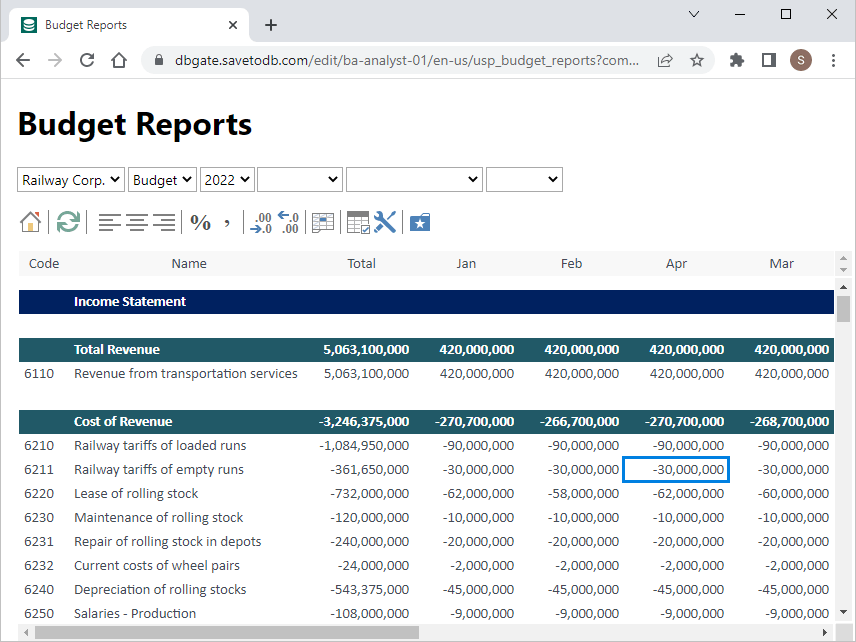Select Revenue from transportation services row name

(x=186, y=374)
